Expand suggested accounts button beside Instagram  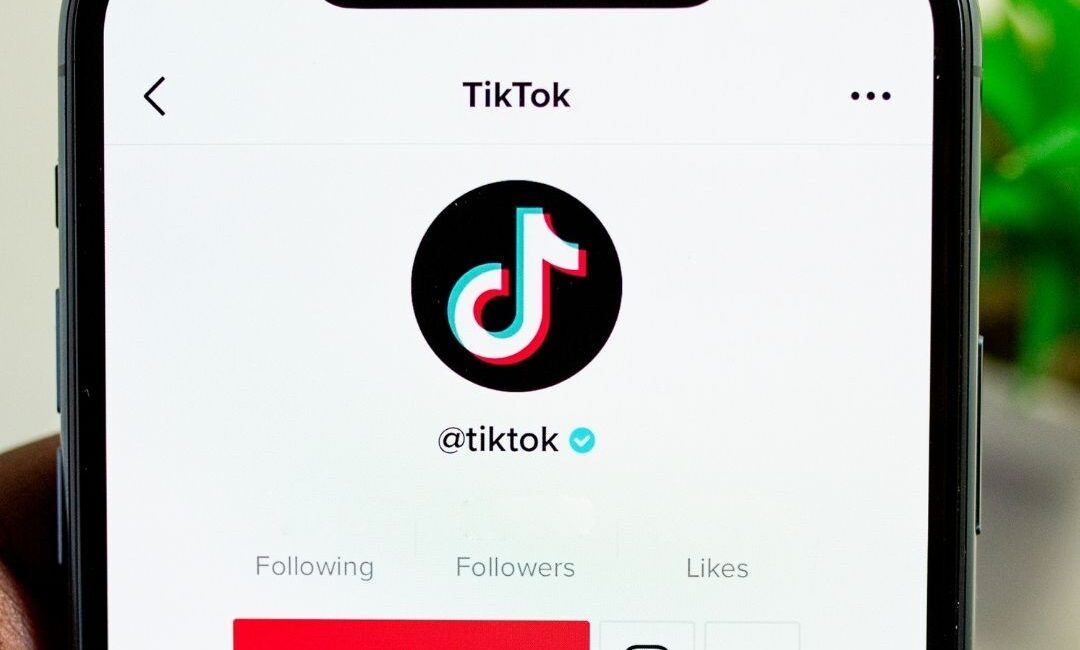tap(753, 636)
